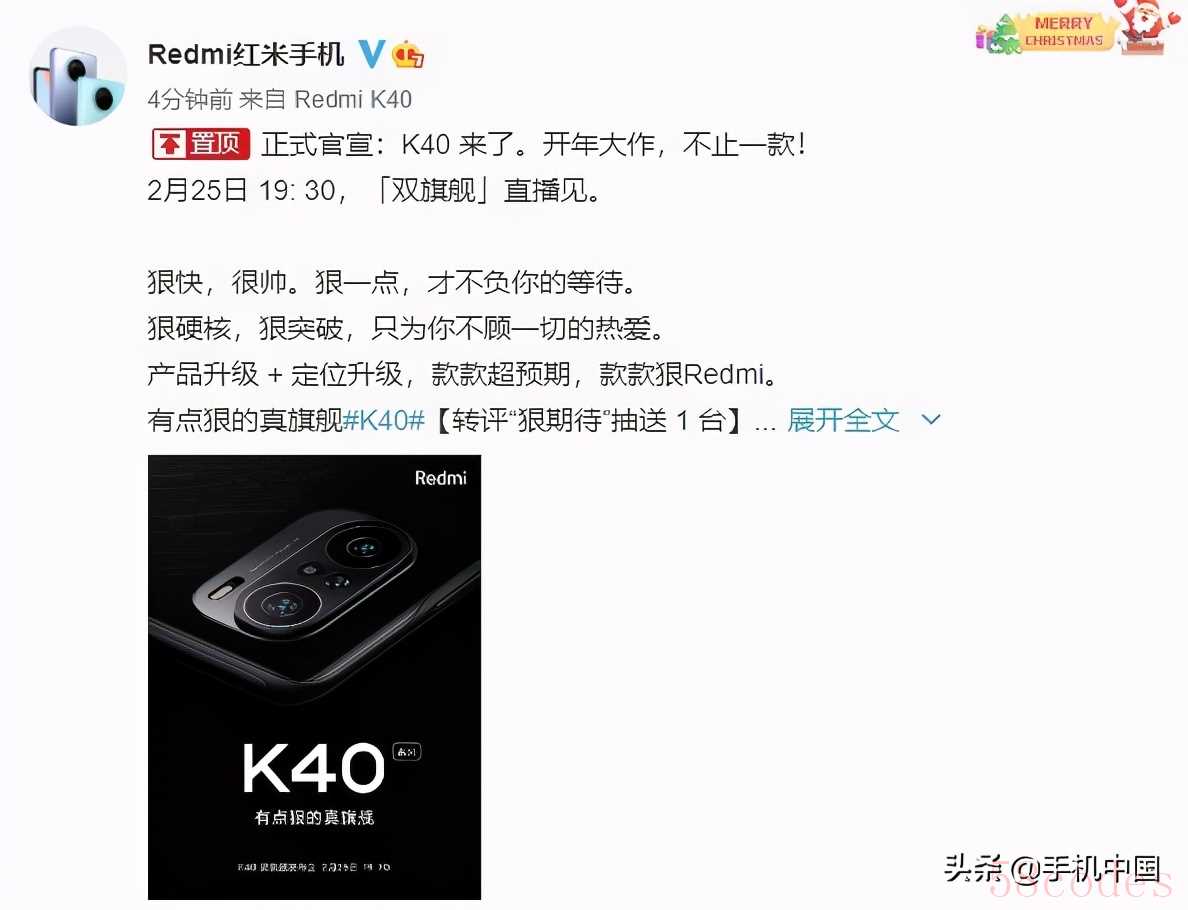Click the 来自 Redmi K40 source link
The height and width of the screenshot is (910, 1188).
pos(325,99)
